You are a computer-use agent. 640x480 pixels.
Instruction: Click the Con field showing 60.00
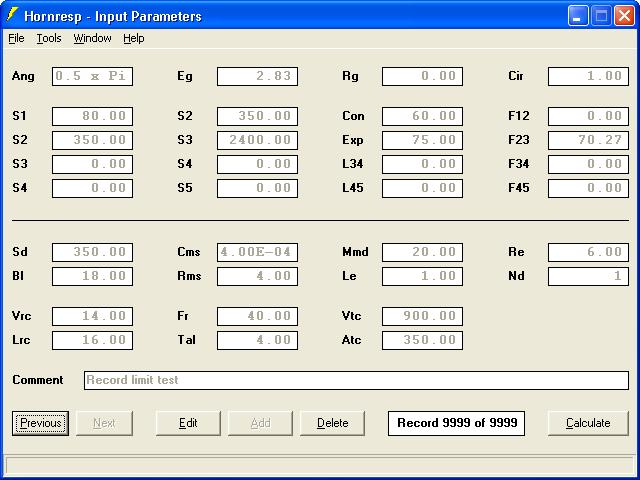[x=422, y=116]
